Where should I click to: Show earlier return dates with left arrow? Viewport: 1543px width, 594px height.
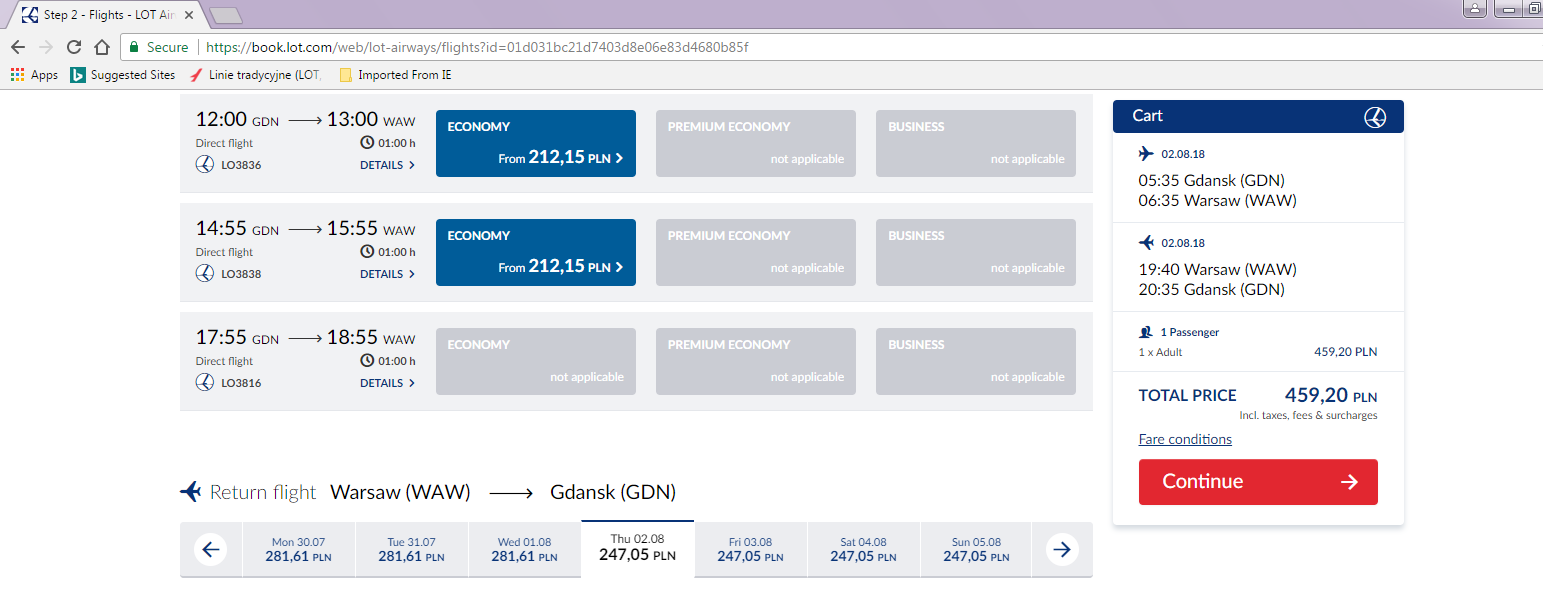click(210, 549)
